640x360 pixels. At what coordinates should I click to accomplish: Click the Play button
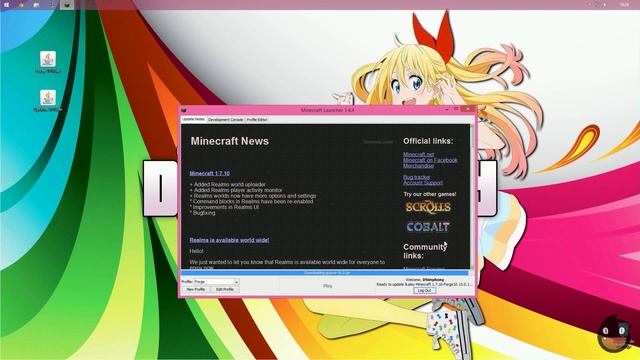pos(327,286)
